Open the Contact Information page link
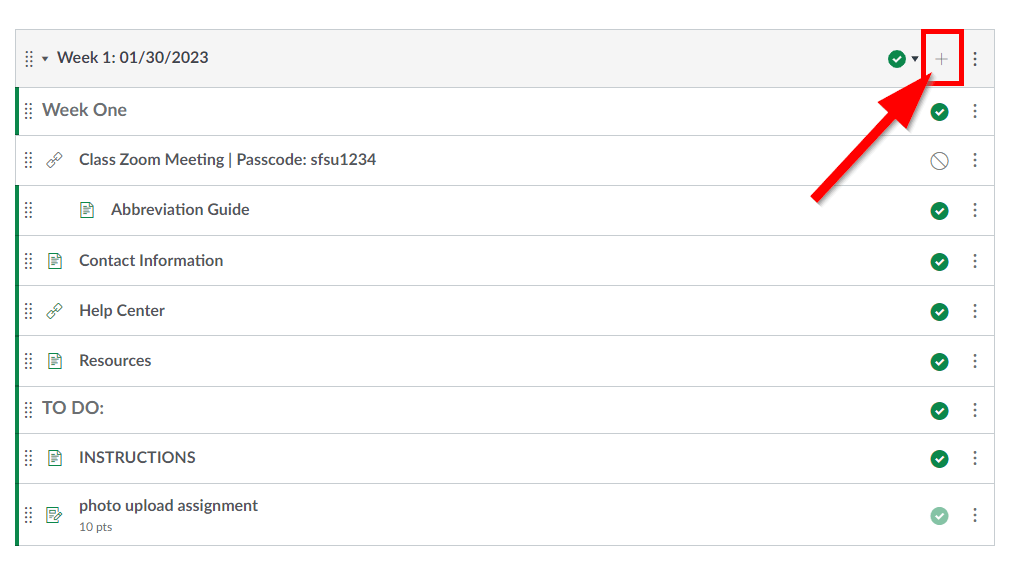Image resolution: width=1017 pixels, height=585 pixels. click(151, 261)
